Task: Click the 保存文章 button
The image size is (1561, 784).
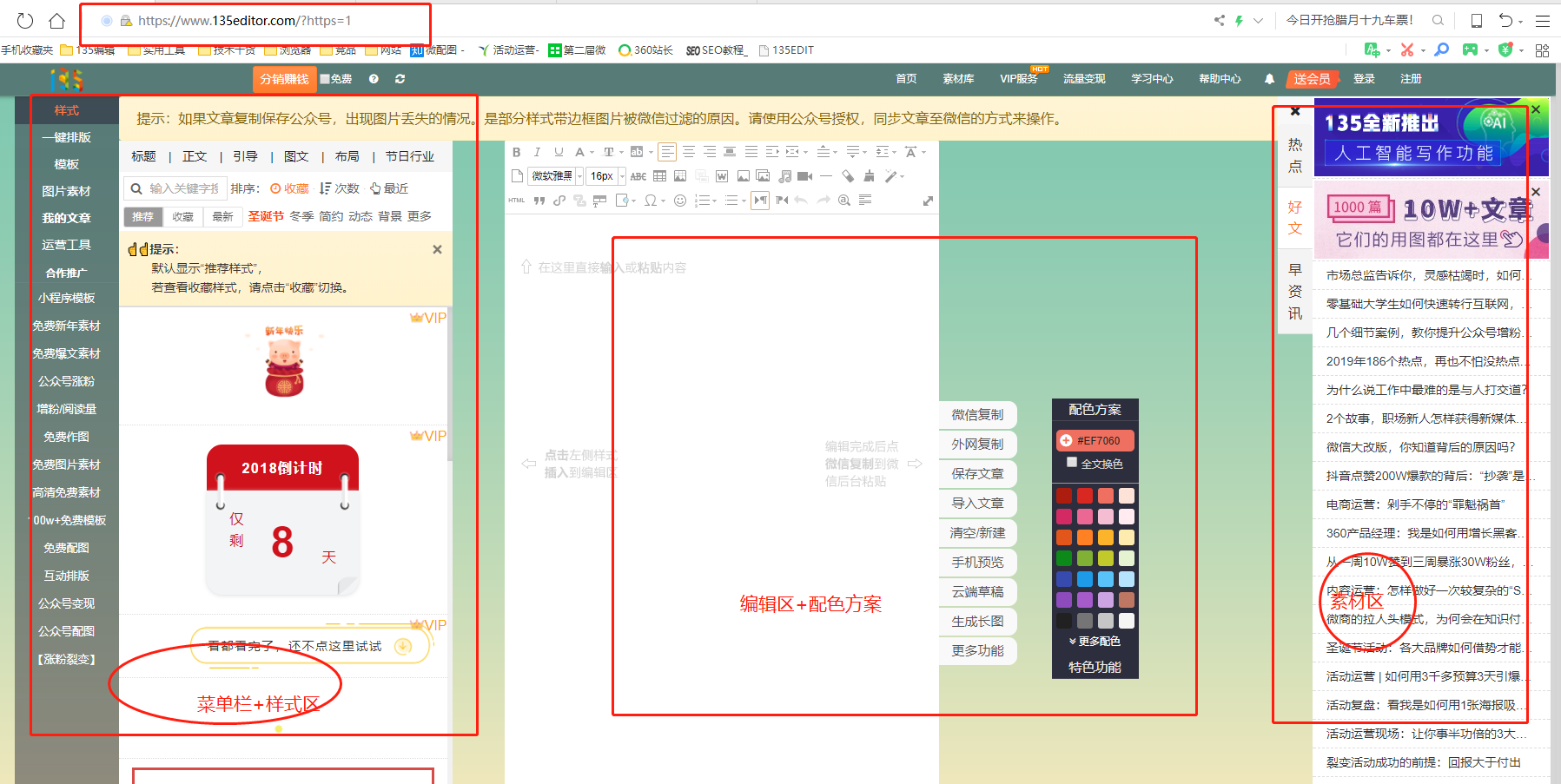Action: [x=977, y=474]
